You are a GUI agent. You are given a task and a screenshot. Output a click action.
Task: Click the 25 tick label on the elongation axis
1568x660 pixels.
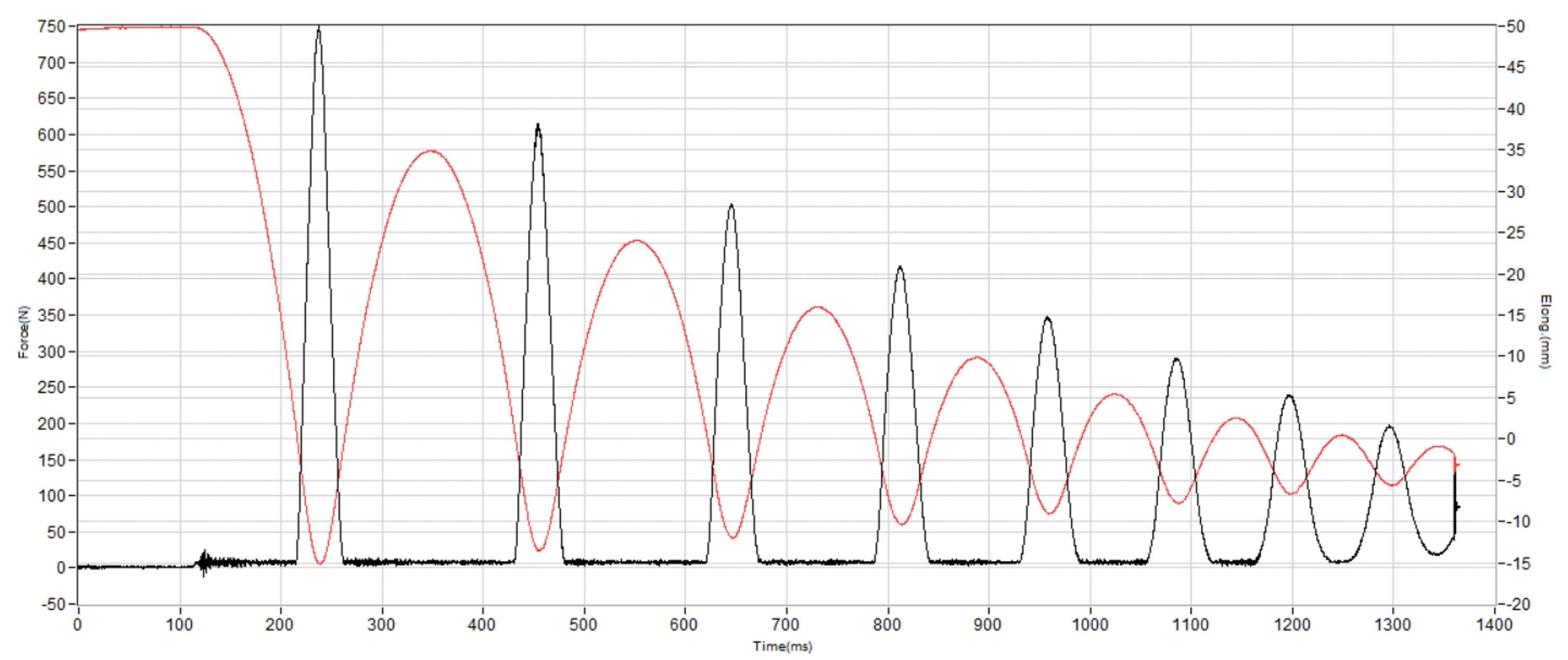tap(1515, 233)
